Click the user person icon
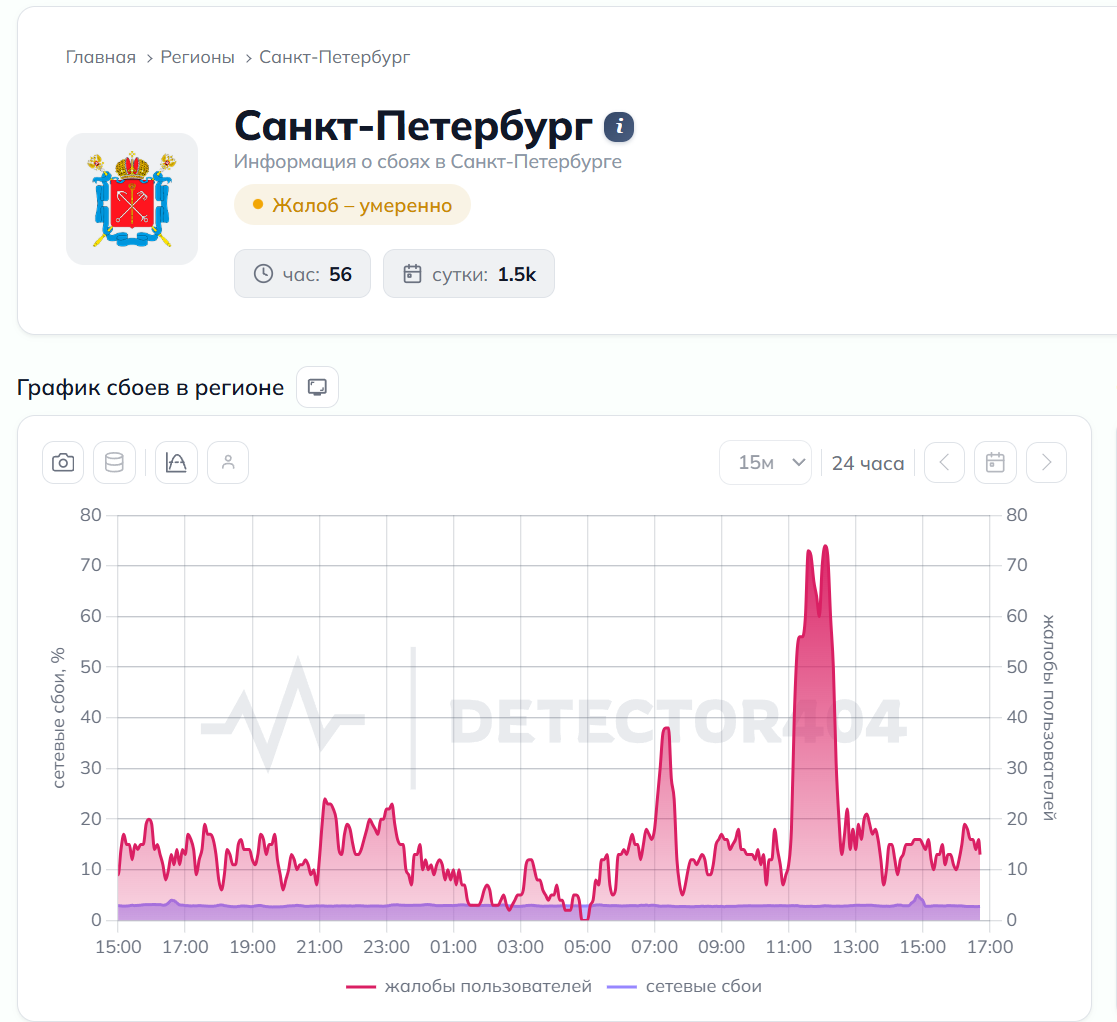Screen dimensions: 1117x1022 [x=228, y=463]
